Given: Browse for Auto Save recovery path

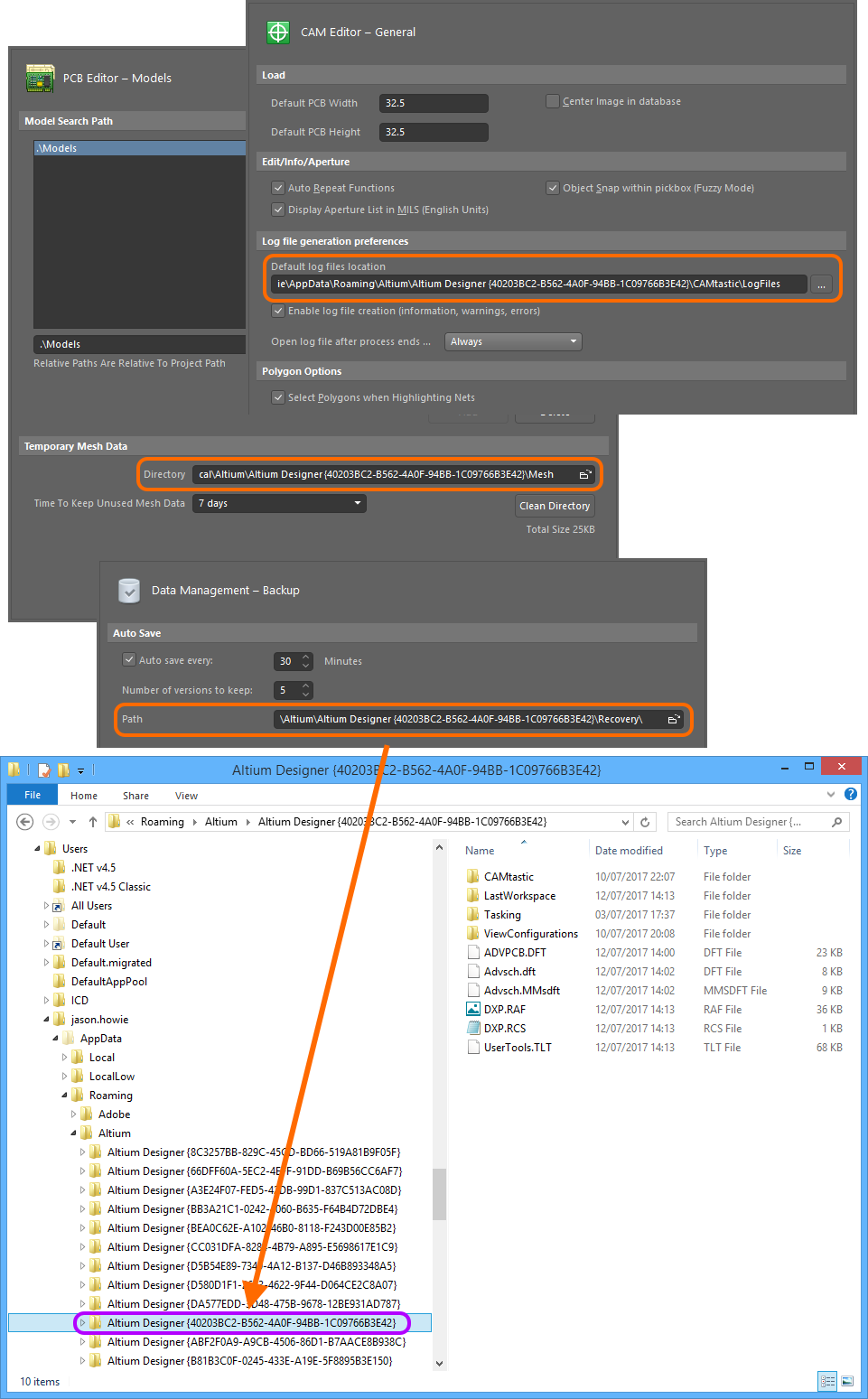Looking at the screenshot, I should 673,720.
